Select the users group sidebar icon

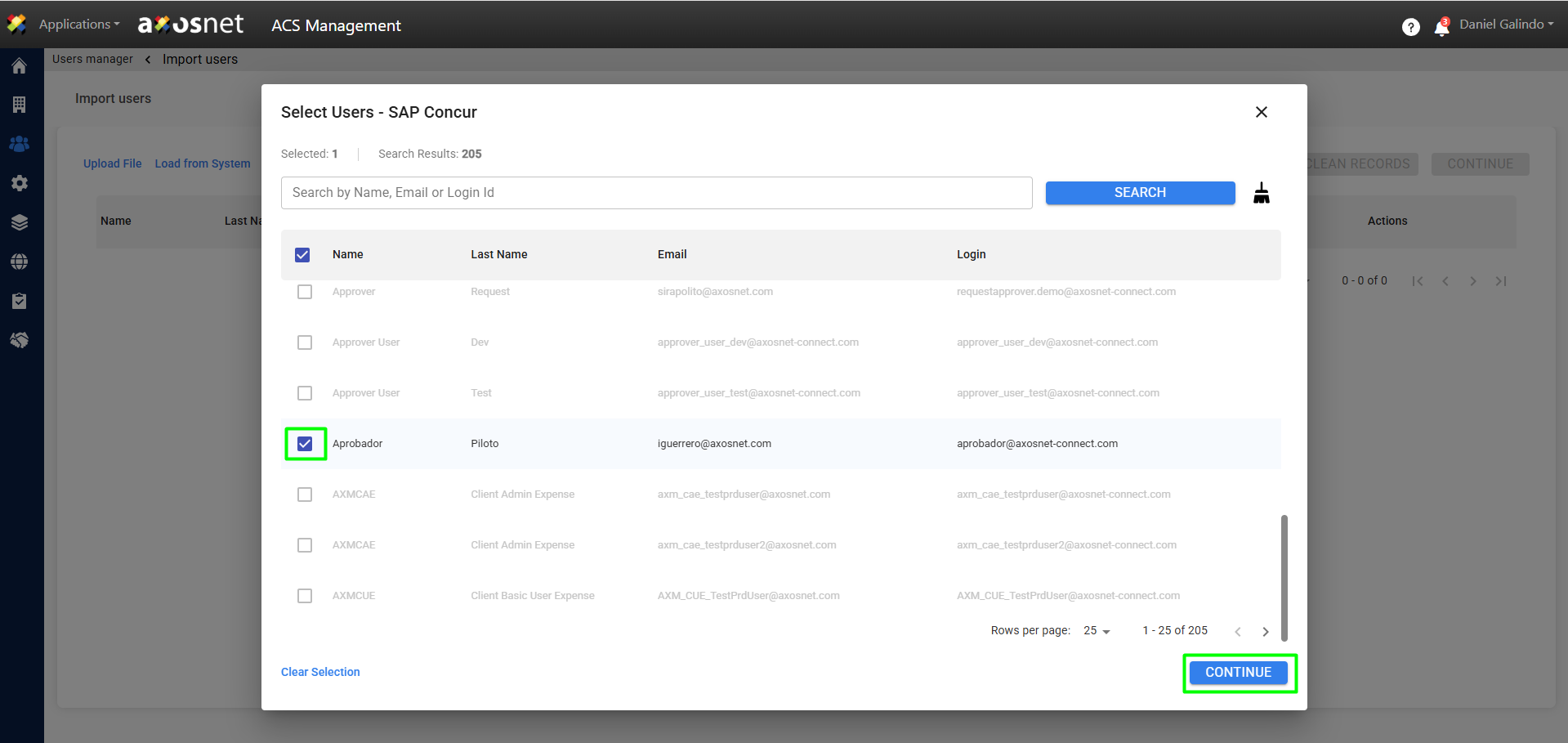point(20,144)
